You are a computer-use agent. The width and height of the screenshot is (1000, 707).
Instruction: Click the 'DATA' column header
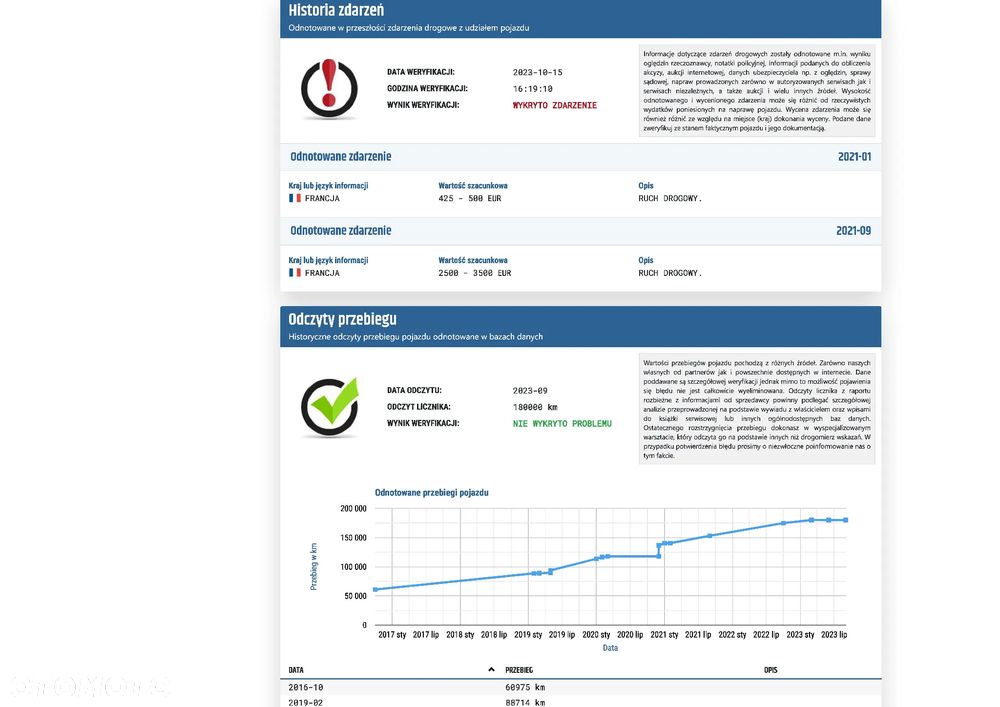tap(296, 670)
